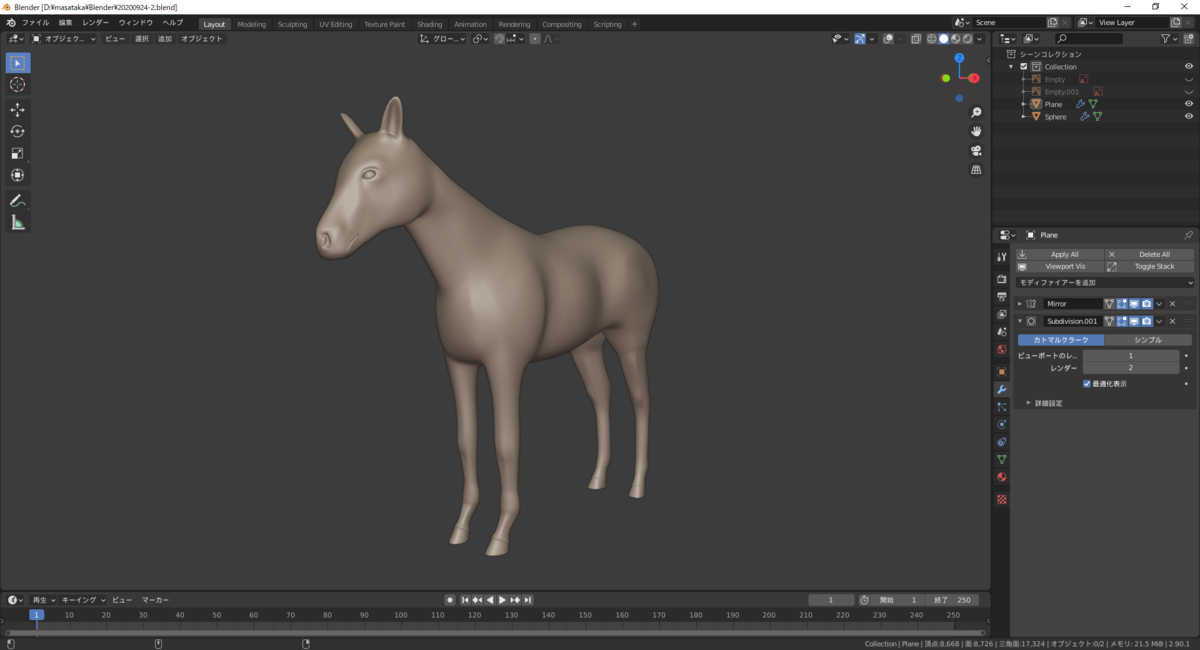Open the キーイング dropdown in timeline
Screen dimensions: 1200x650
point(83,600)
